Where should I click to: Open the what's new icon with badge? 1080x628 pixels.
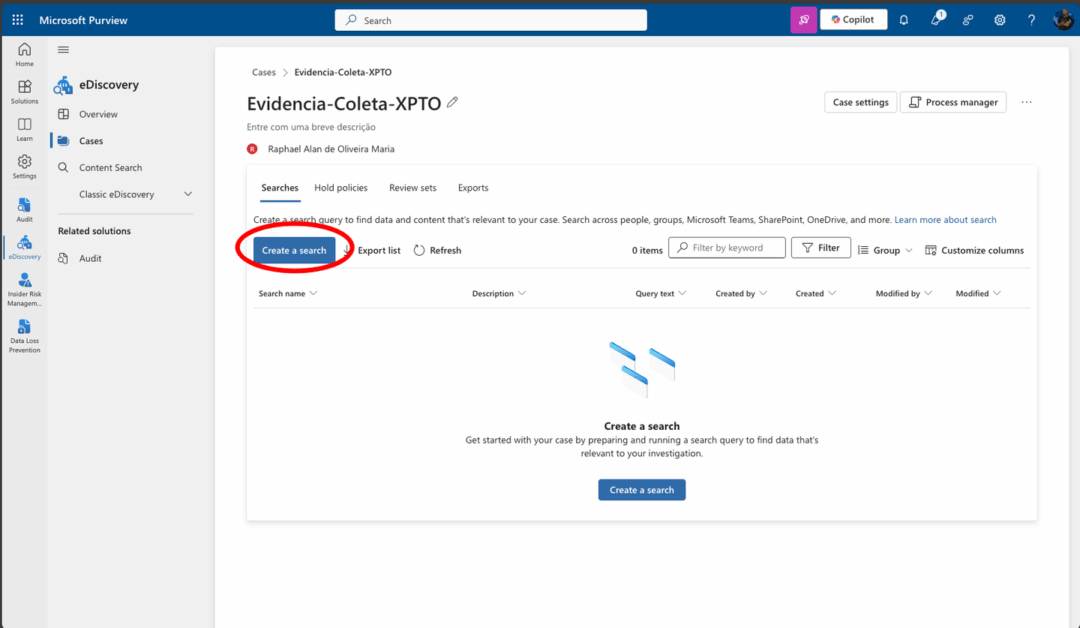pos(937,19)
